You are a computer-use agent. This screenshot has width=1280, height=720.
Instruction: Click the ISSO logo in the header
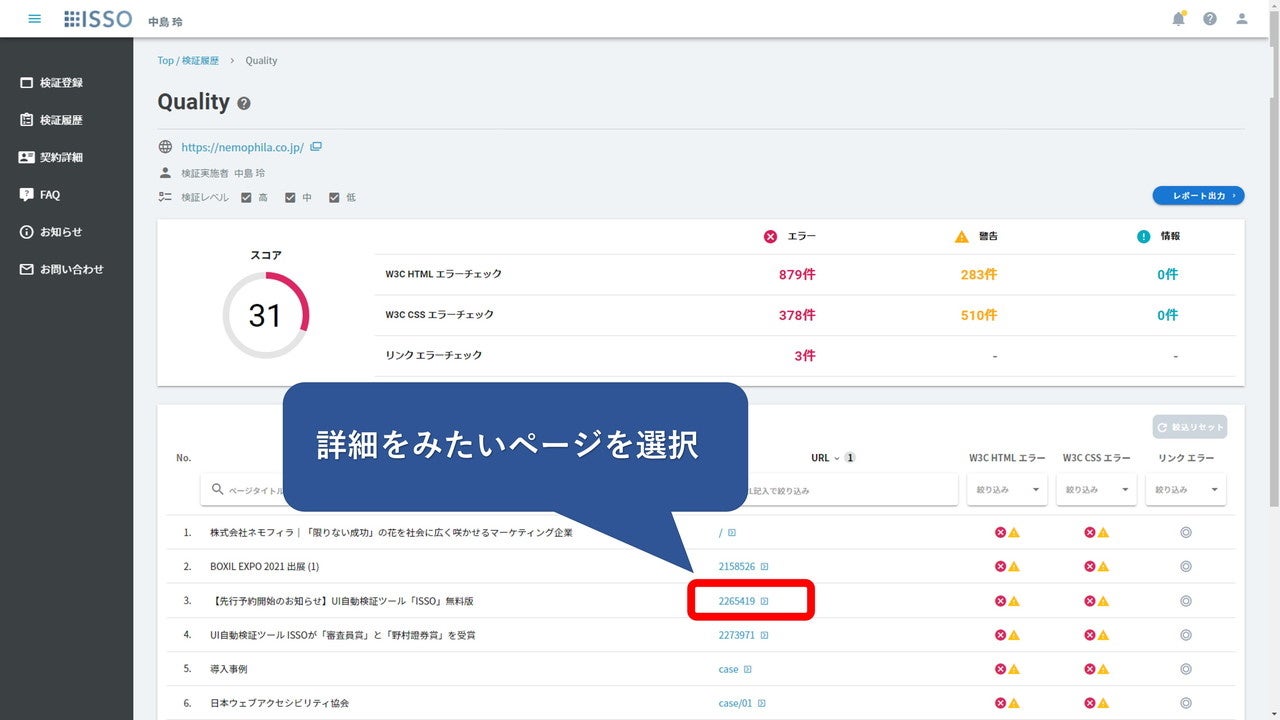[98, 19]
